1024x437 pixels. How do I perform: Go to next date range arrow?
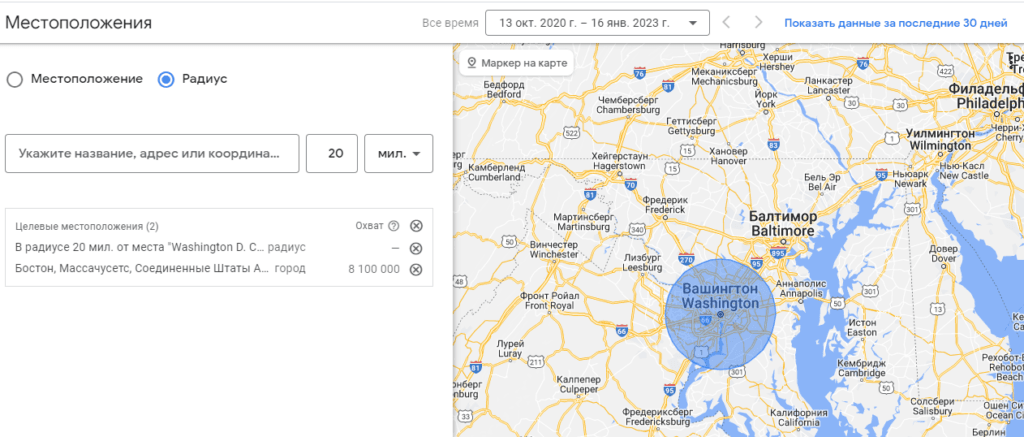click(758, 22)
